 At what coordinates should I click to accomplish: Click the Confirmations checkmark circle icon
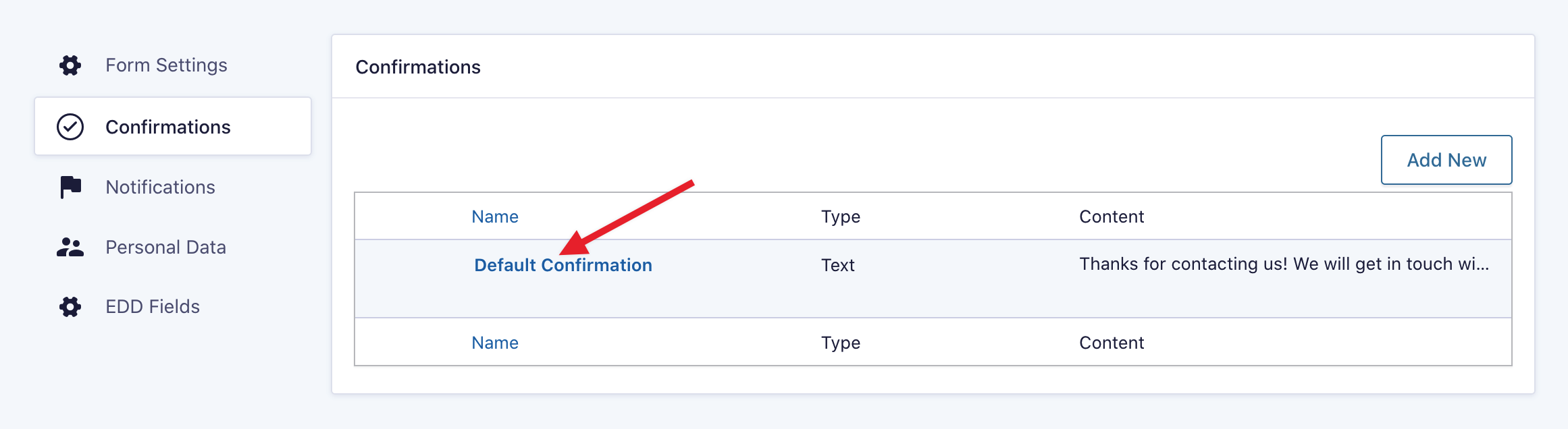[x=70, y=127]
